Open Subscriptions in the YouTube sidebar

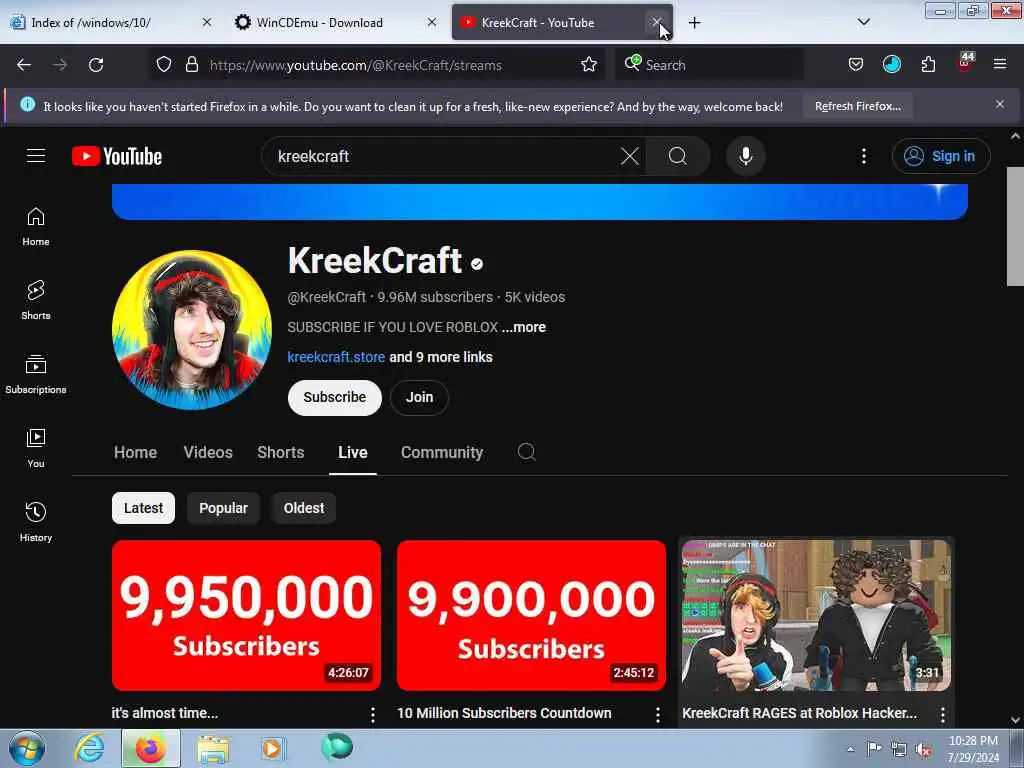tap(36, 374)
